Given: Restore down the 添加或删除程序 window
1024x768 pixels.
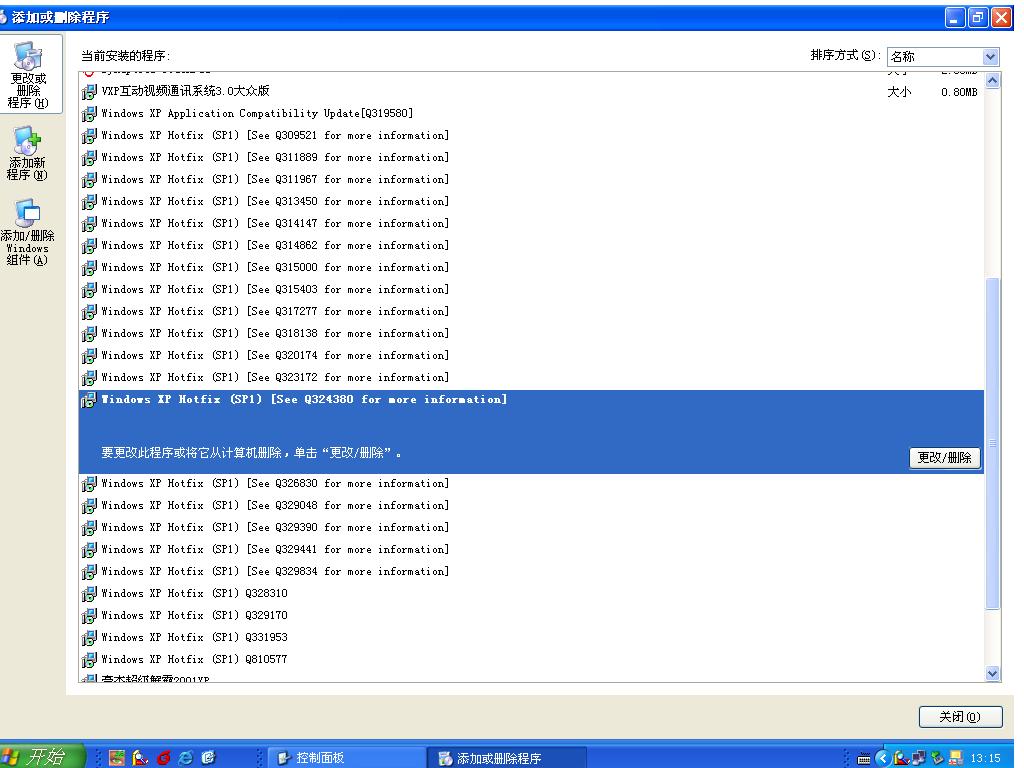Looking at the screenshot, I should (978, 18).
